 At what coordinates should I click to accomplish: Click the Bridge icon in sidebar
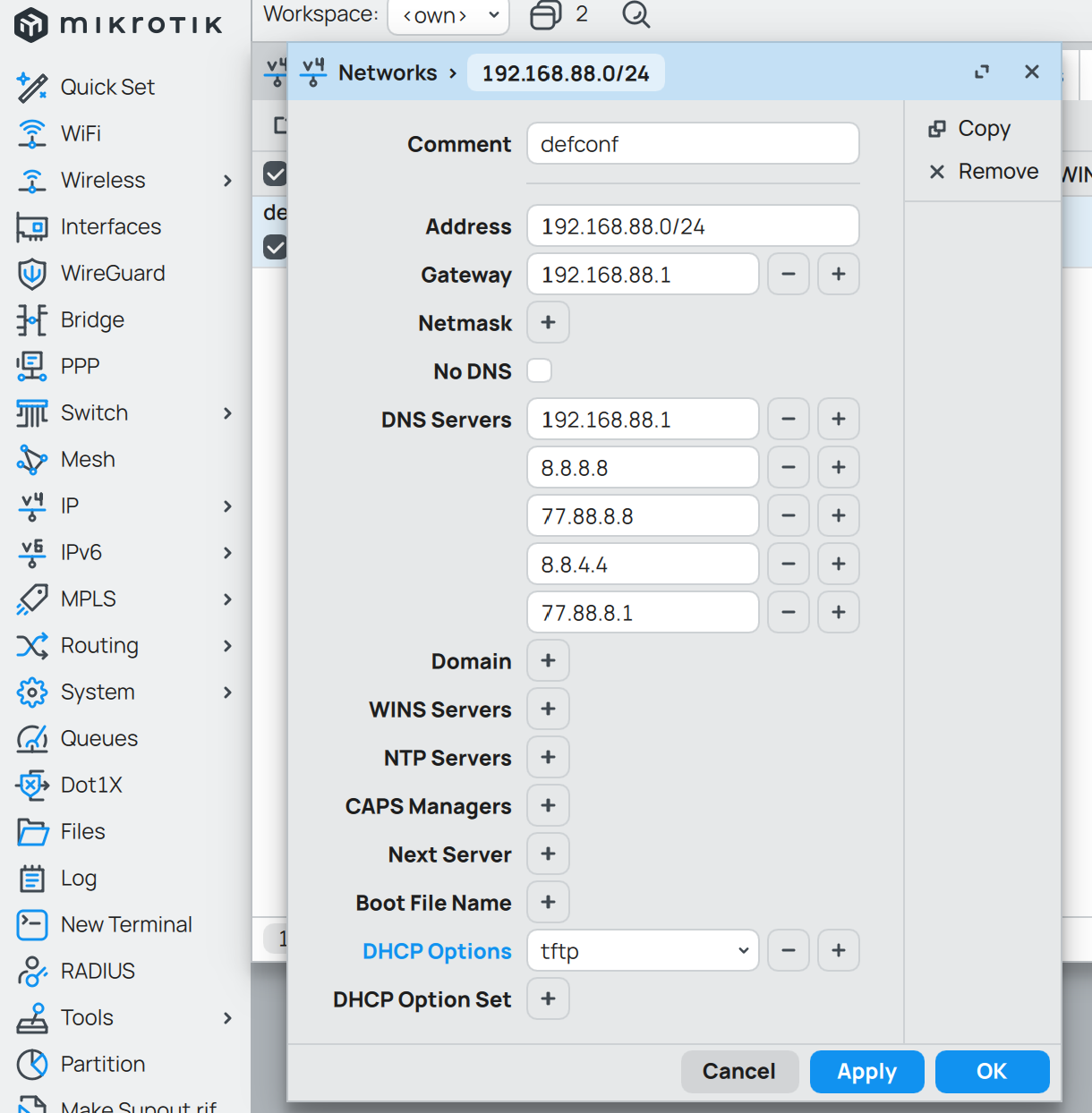(32, 320)
